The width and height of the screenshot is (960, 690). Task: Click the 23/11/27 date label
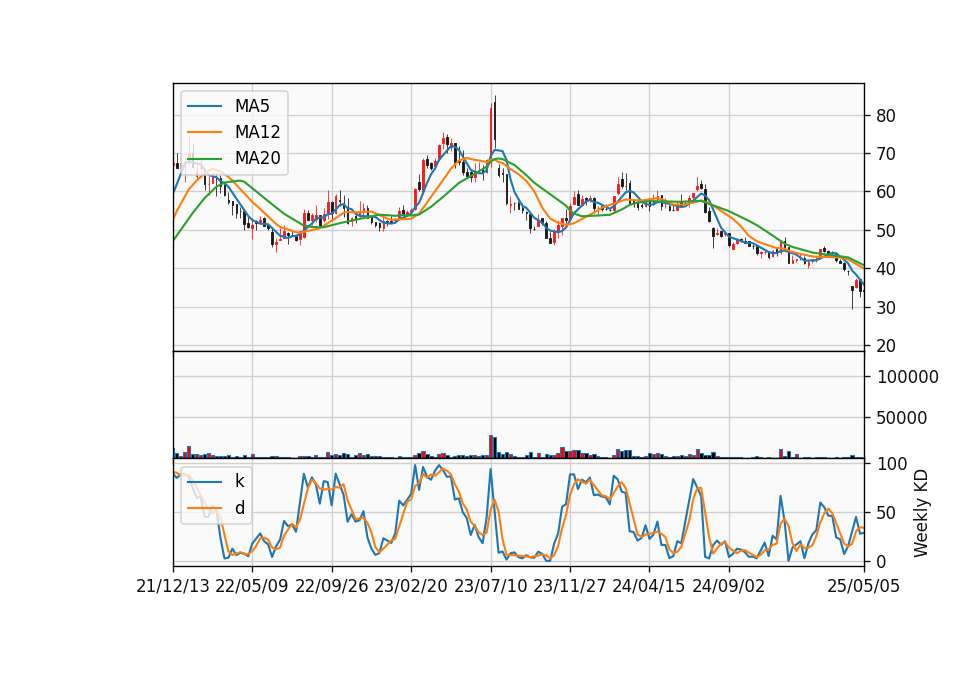click(x=569, y=587)
